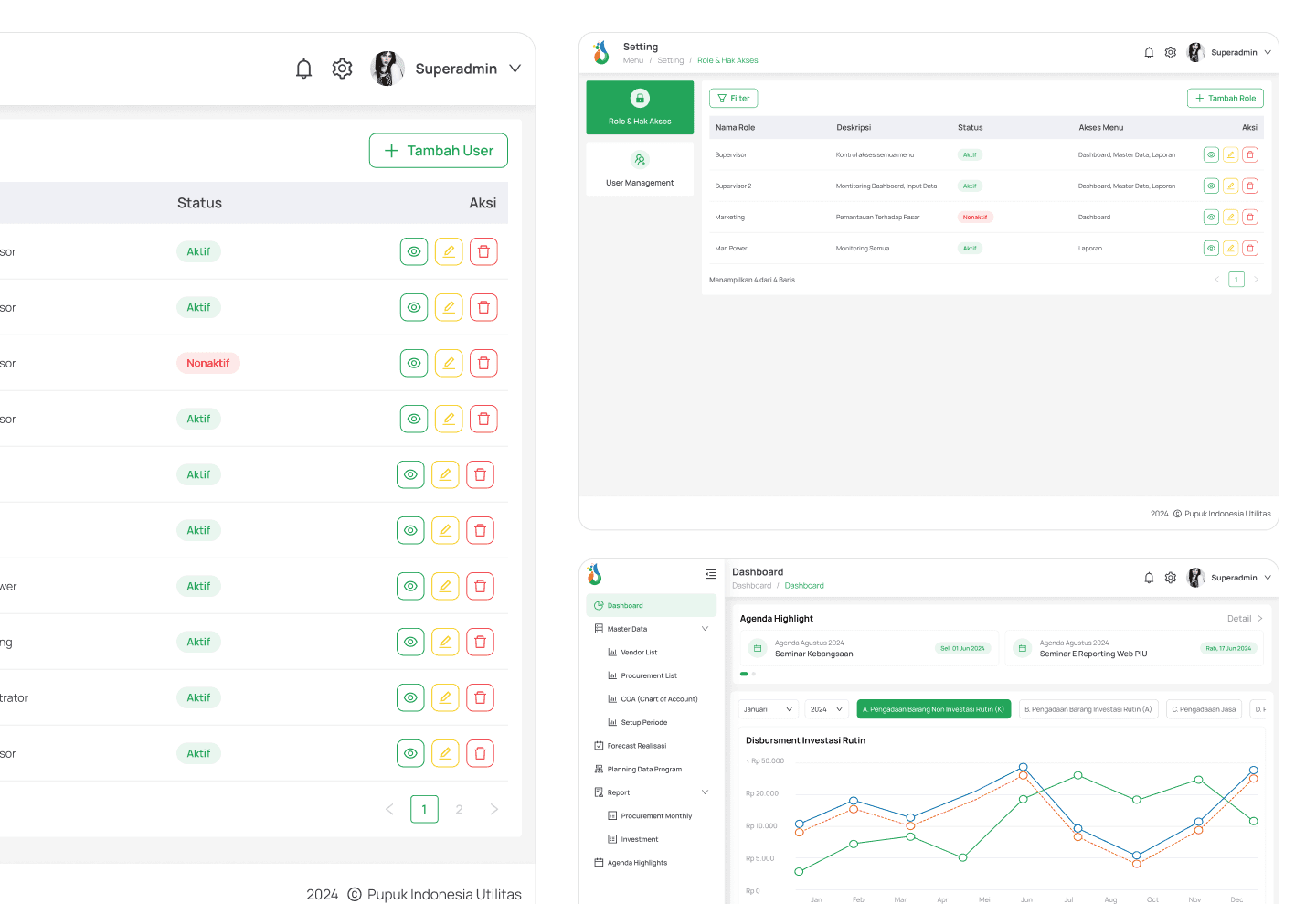Viewport: 1316px width, 904px height.
Task: Click the Tambah Role button
Action: pyautogui.click(x=1225, y=98)
